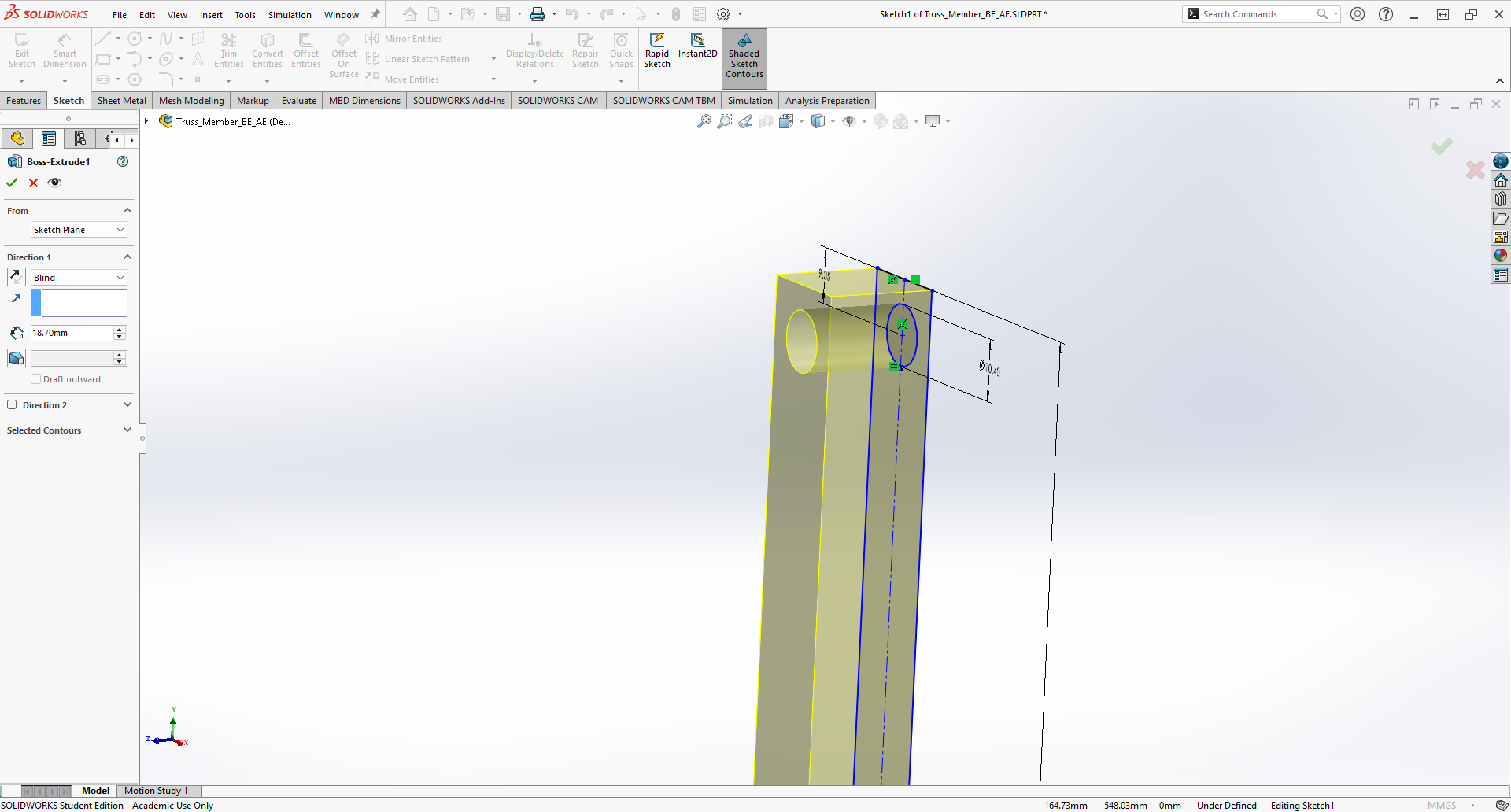Toggle detailed preview eye icon
Viewport: 1511px width, 812px height.
(x=54, y=183)
